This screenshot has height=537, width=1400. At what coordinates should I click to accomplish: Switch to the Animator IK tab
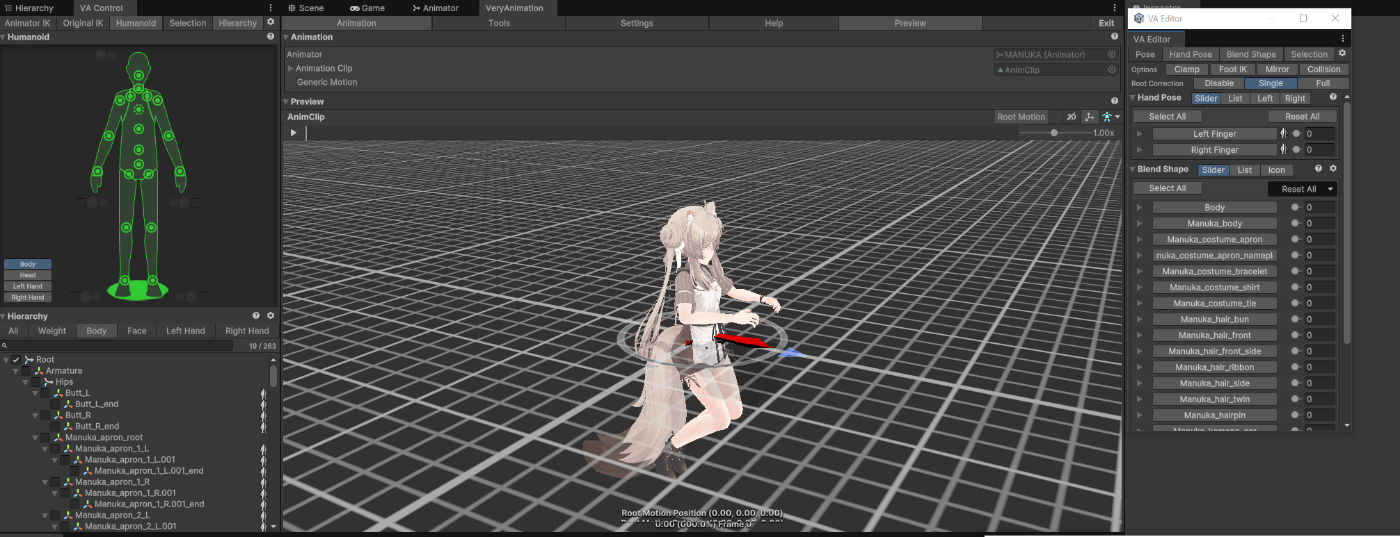(28, 22)
